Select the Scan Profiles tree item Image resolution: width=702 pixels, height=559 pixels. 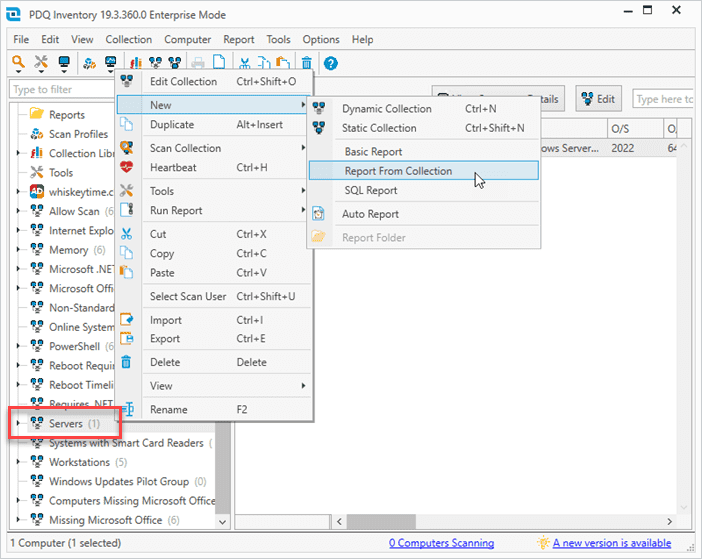point(78,134)
